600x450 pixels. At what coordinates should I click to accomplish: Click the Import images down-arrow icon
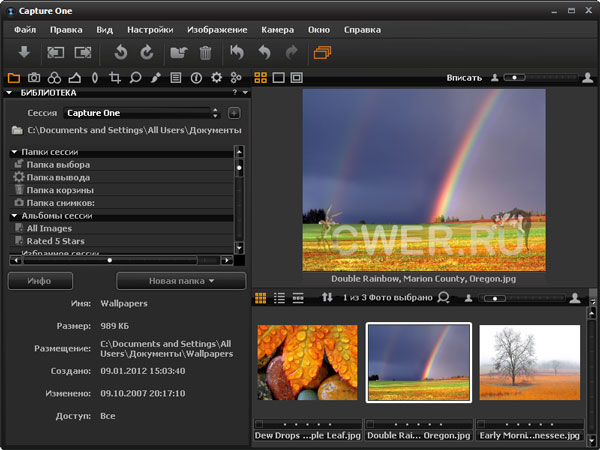(x=24, y=51)
